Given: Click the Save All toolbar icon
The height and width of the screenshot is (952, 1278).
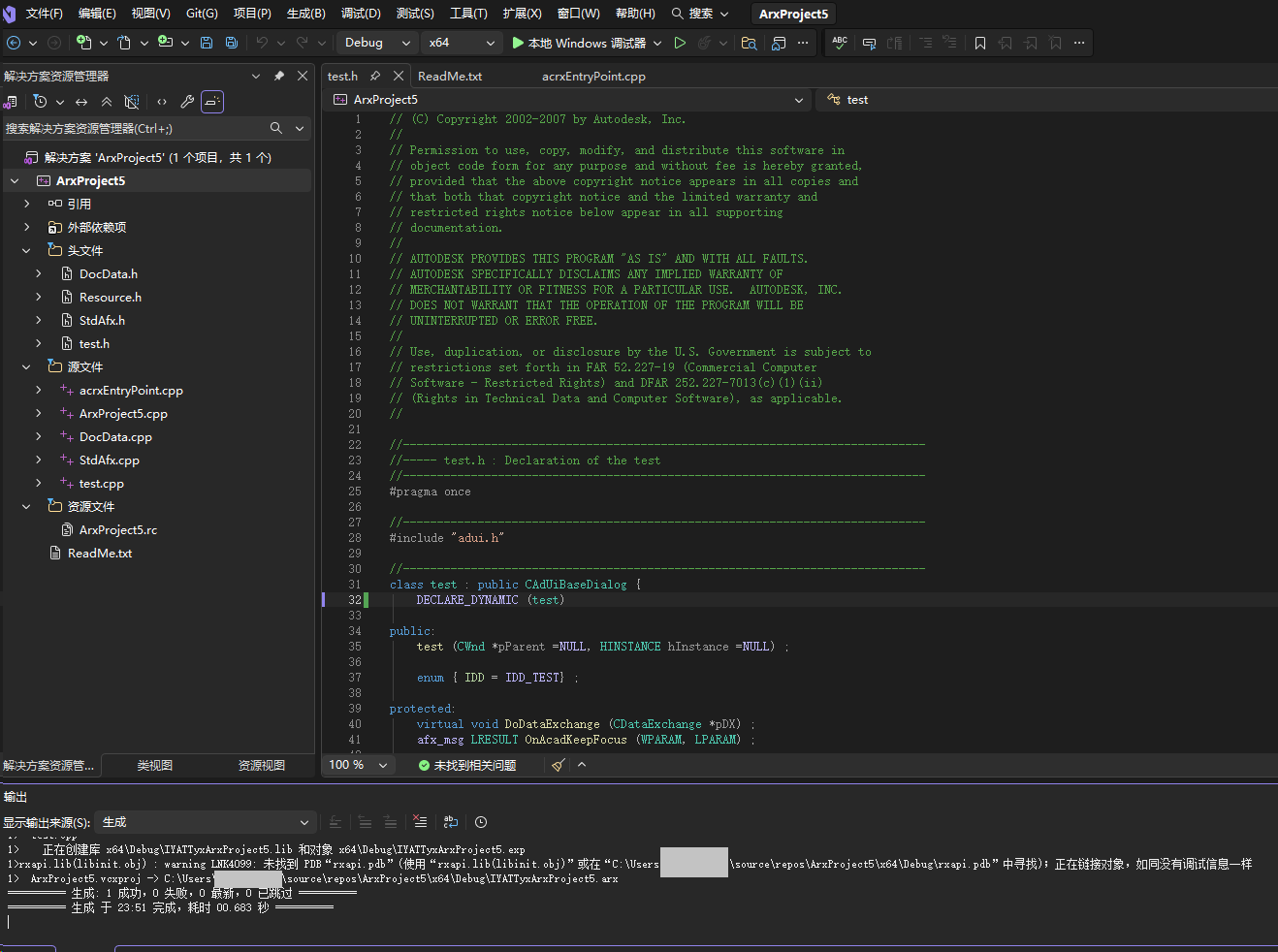Looking at the screenshot, I should tap(232, 43).
